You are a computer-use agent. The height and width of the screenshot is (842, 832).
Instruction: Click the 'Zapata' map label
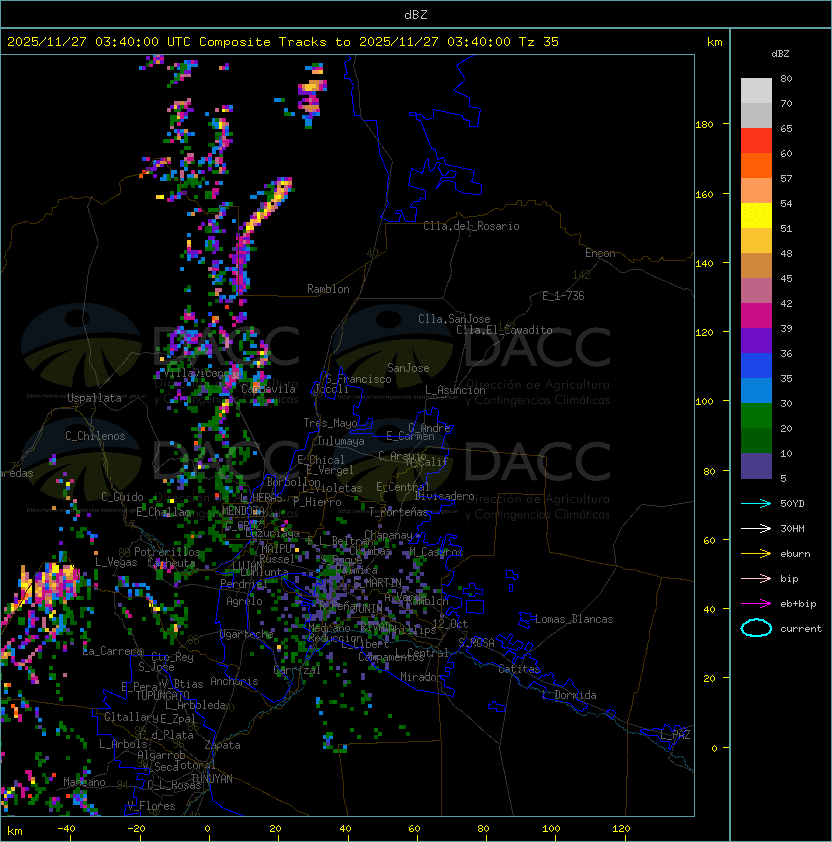click(x=222, y=745)
